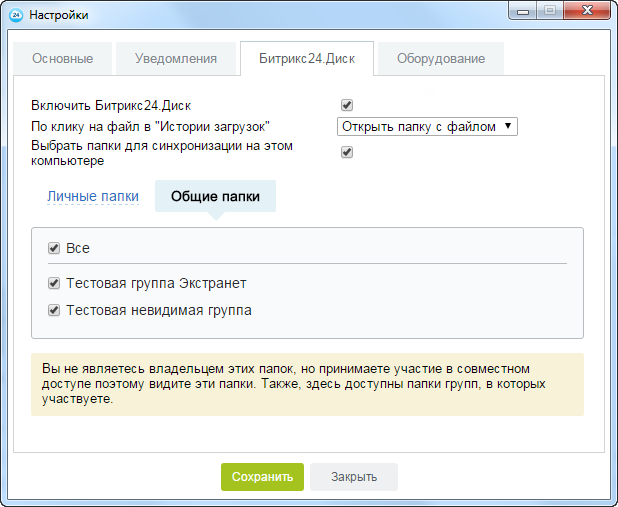This screenshot has height=507, width=618.
Task: Toggle Тестовая невидимая группа checkbox
Action: click(x=54, y=310)
